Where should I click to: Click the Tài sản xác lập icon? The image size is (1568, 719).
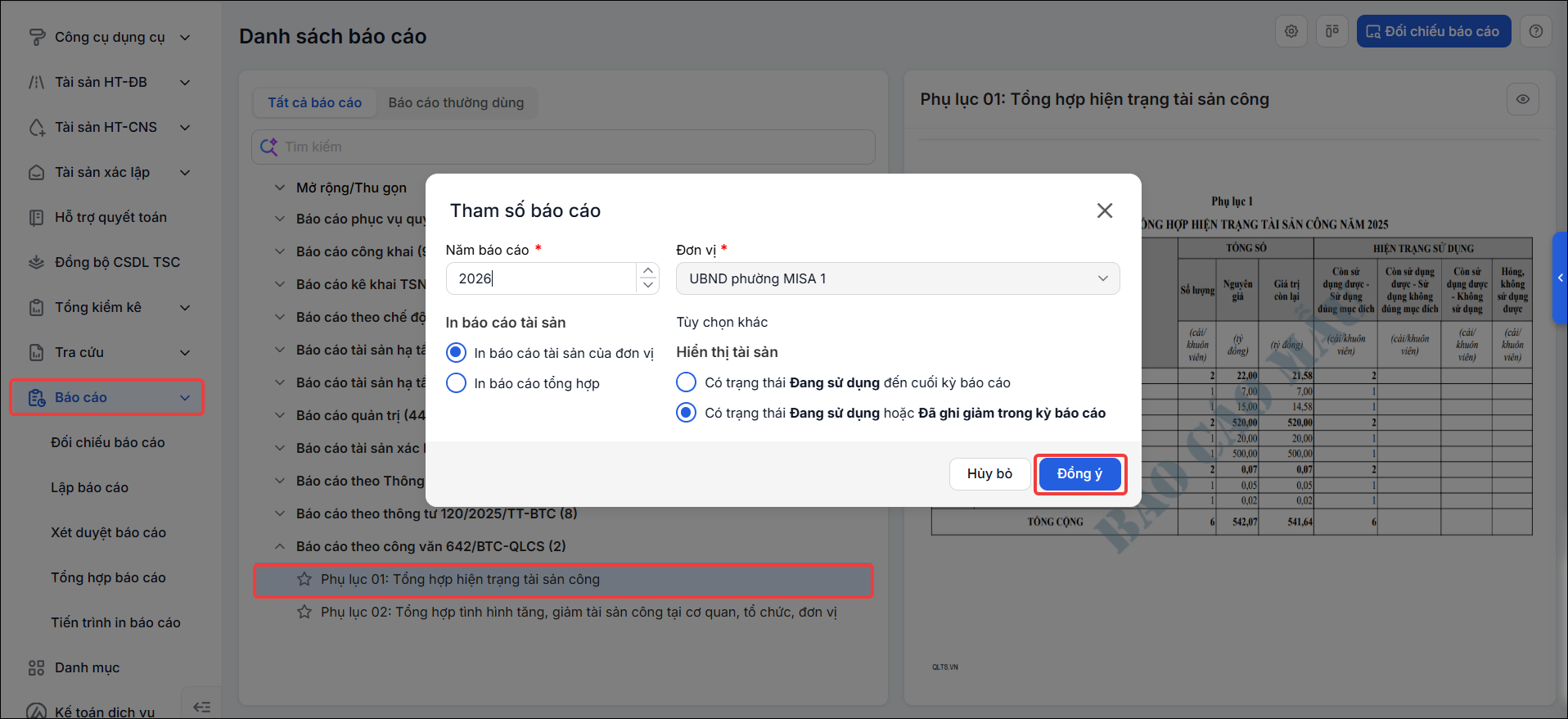(x=37, y=172)
